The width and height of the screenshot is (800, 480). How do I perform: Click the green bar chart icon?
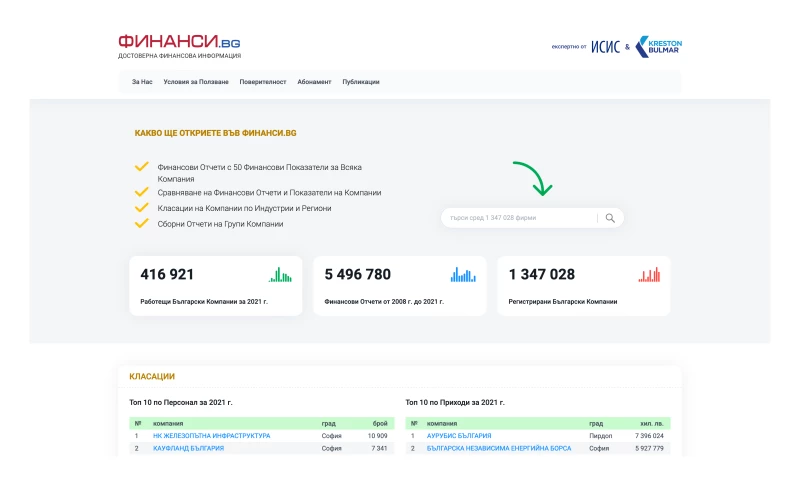pos(280,274)
